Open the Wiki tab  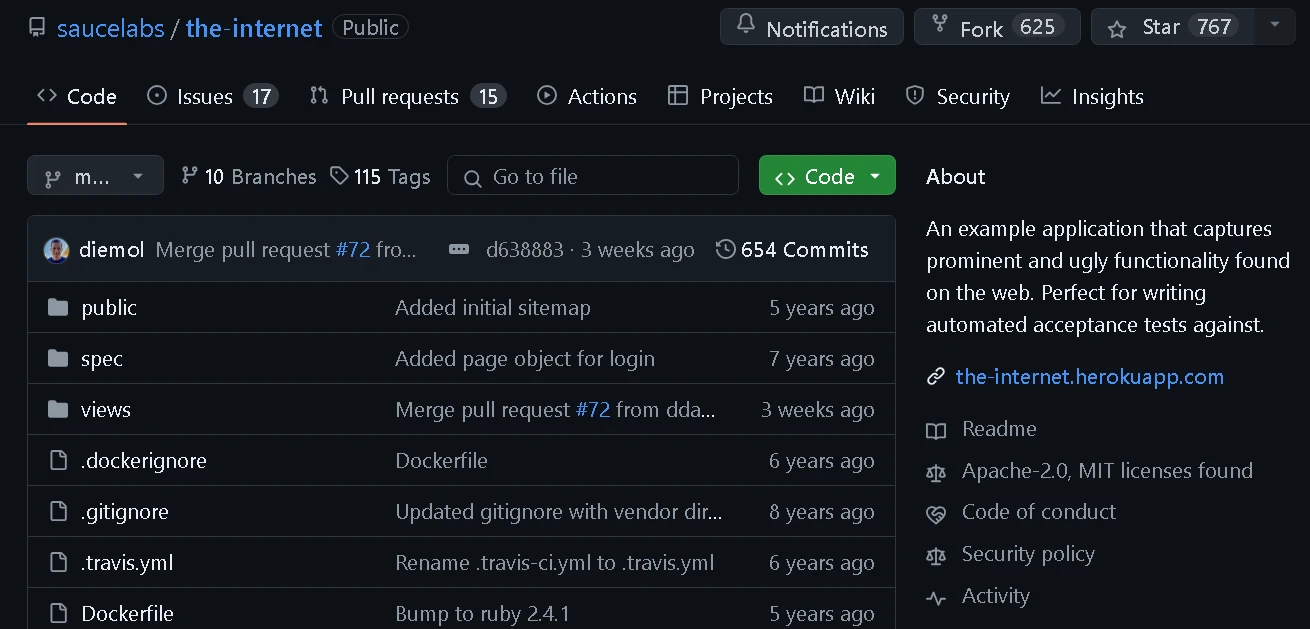click(x=839, y=96)
